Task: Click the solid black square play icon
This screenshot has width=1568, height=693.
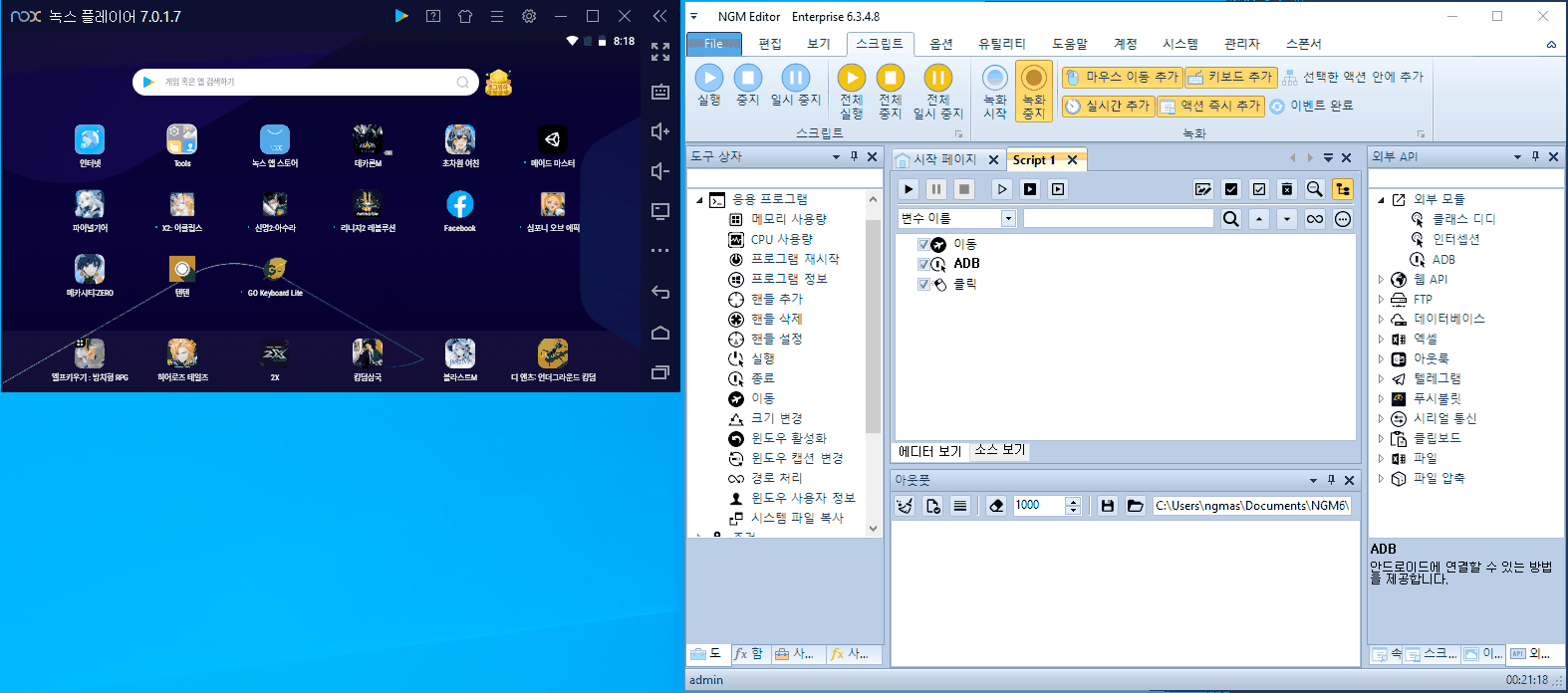Action: [1030, 189]
